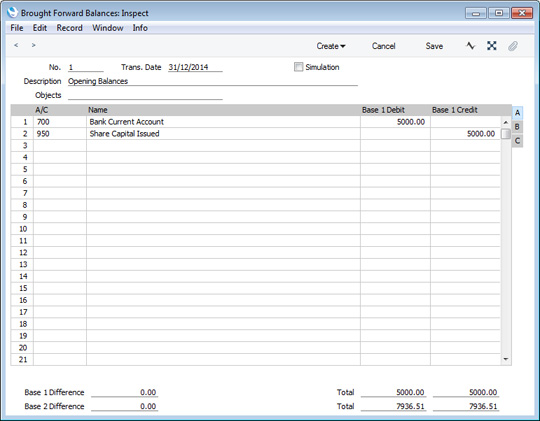Open attachments with the paperclip icon

pos(513,46)
